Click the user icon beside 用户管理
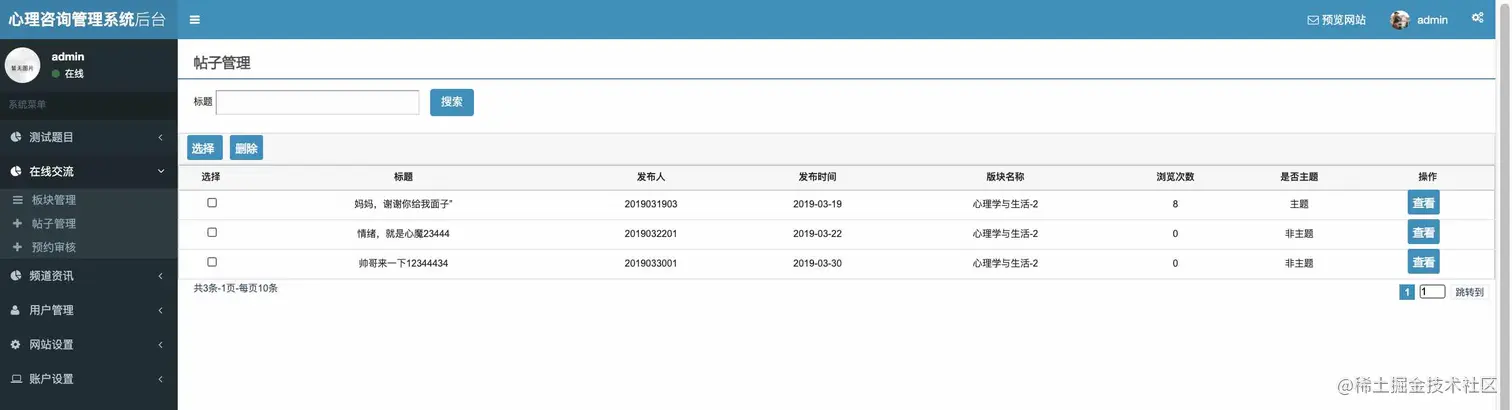 pyautogui.click(x=16, y=310)
